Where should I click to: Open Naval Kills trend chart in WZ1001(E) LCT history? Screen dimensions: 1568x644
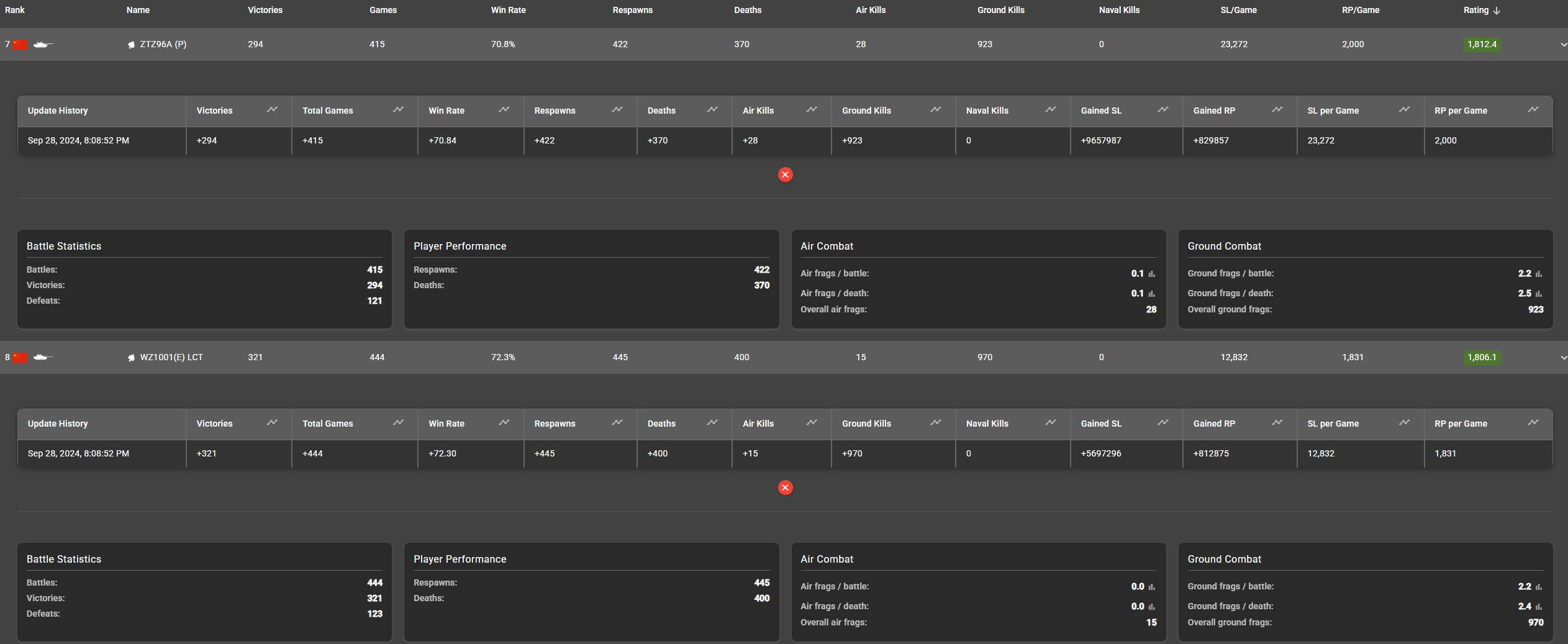click(x=1050, y=422)
